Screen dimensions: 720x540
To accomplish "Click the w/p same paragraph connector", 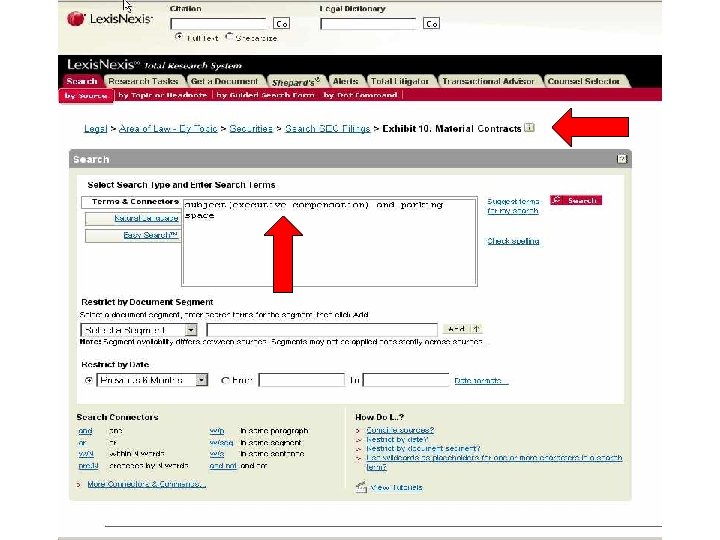I will point(217,431).
